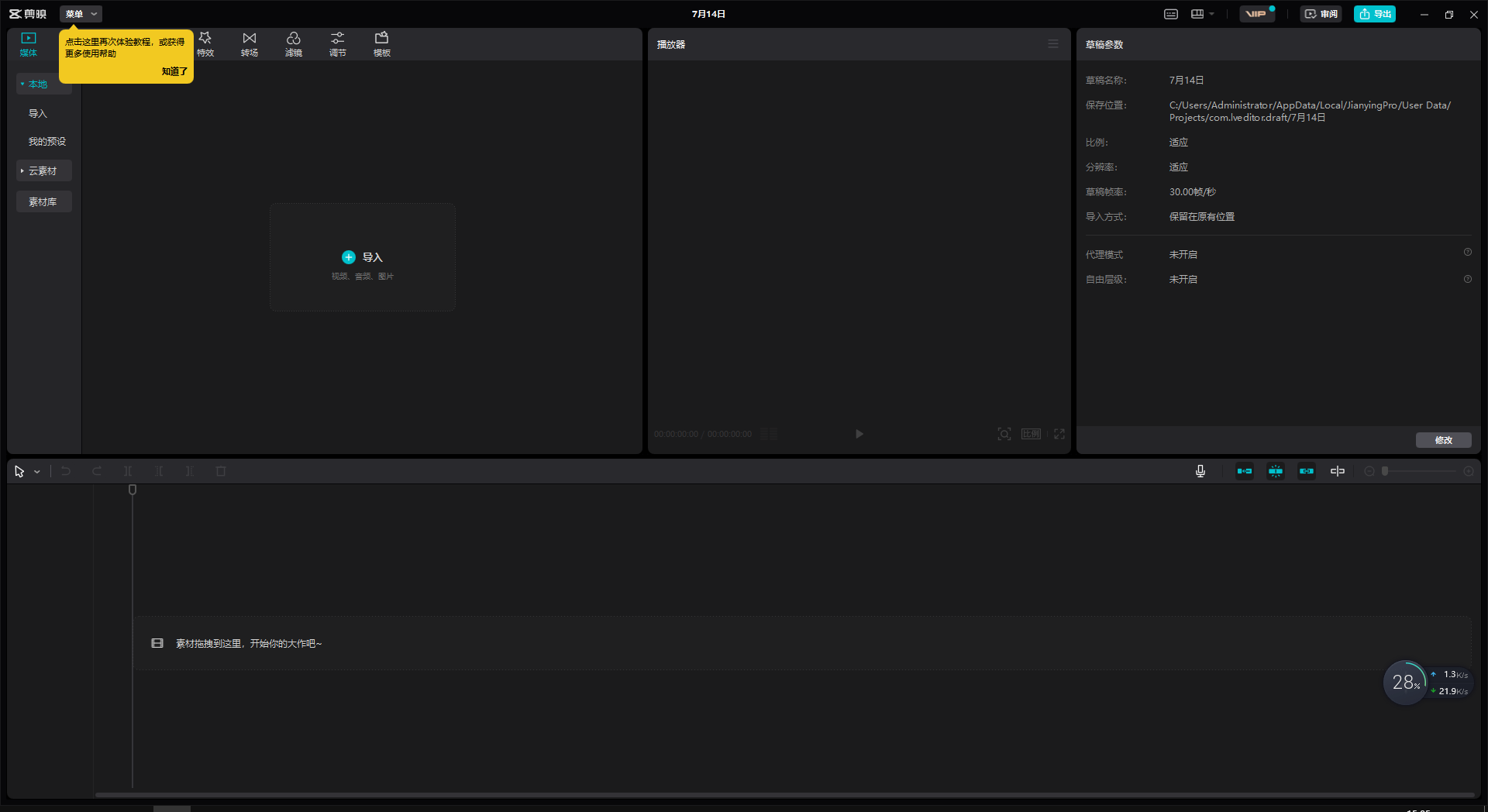Screen dimensions: 1488x812
Task: Zoom in the timeline
Action: point(1469,471)
